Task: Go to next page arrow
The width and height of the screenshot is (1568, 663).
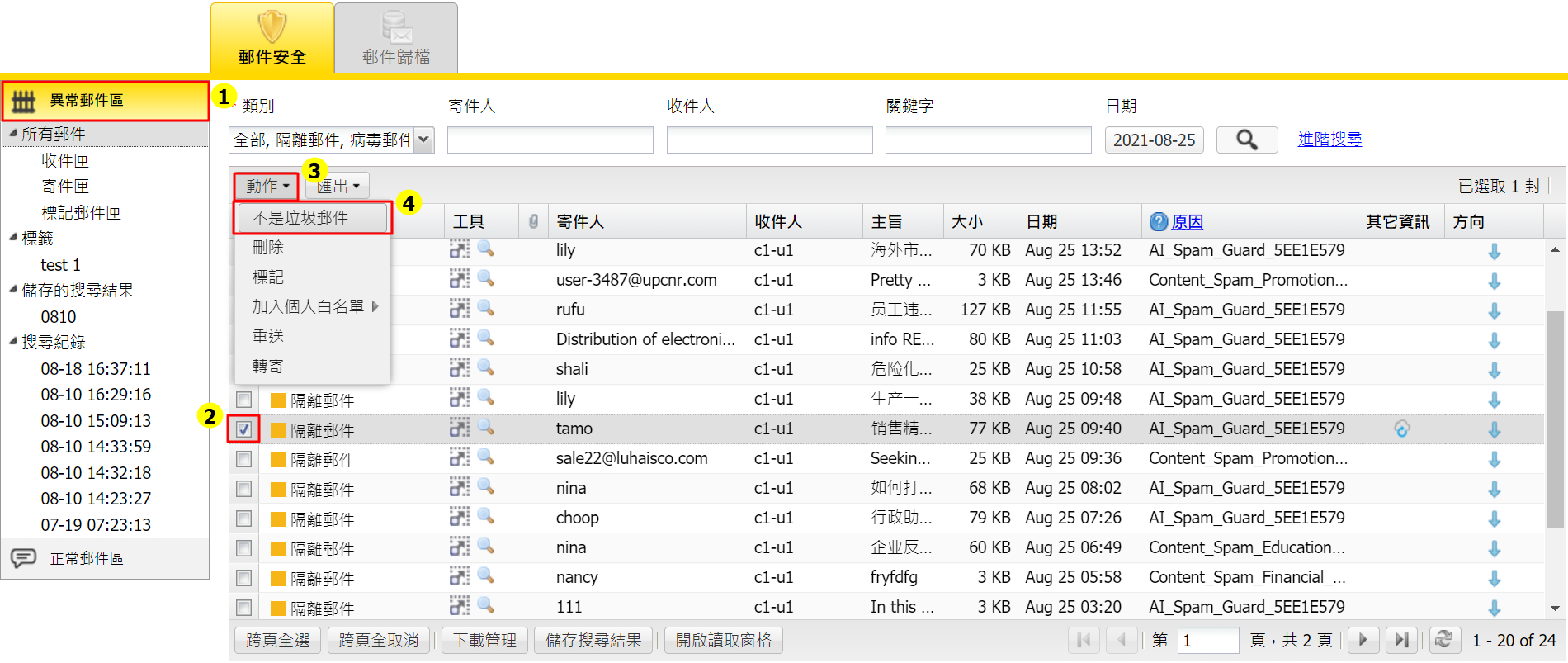Action: 1363,639
